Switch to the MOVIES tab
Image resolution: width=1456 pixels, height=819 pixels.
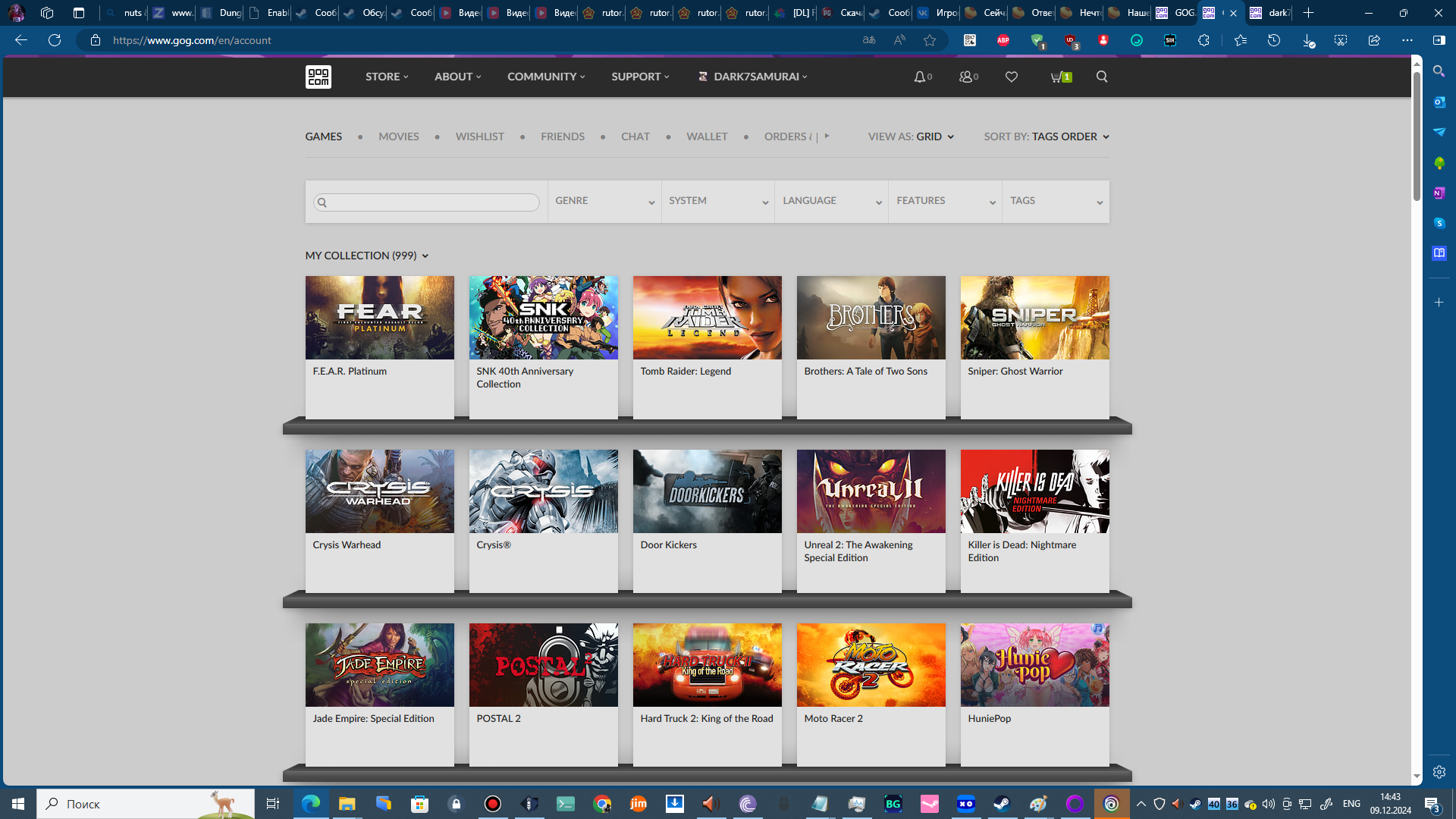399,136
